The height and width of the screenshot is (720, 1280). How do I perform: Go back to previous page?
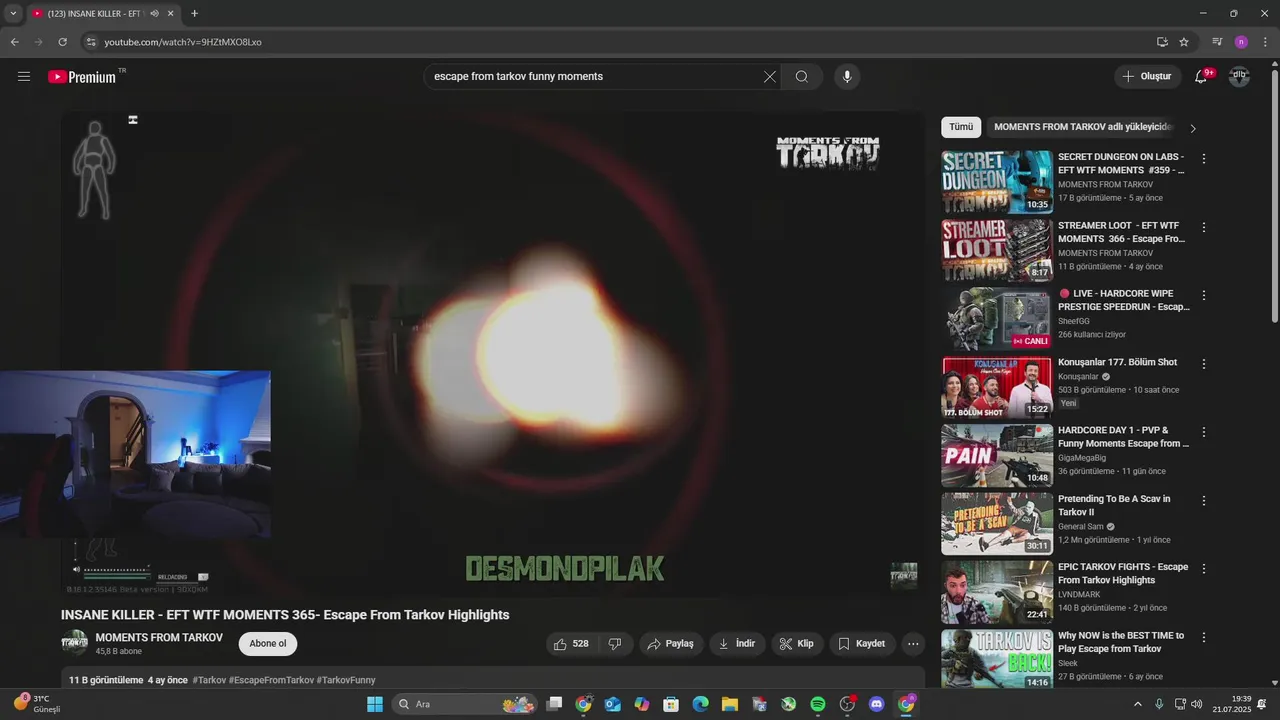[14, 42]
